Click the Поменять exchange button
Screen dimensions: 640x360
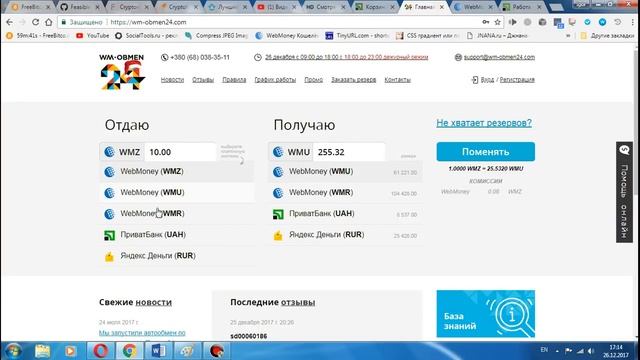click(x=485, y=152)
